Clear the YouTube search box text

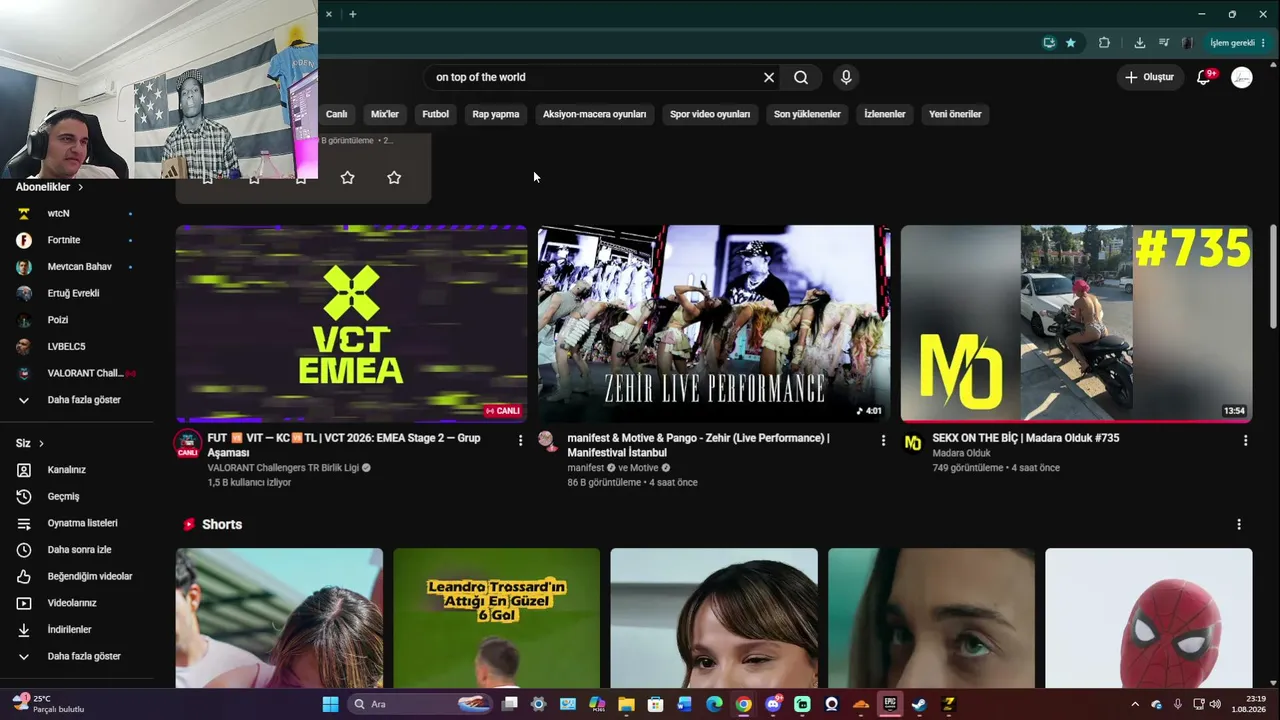coord(769,77)
